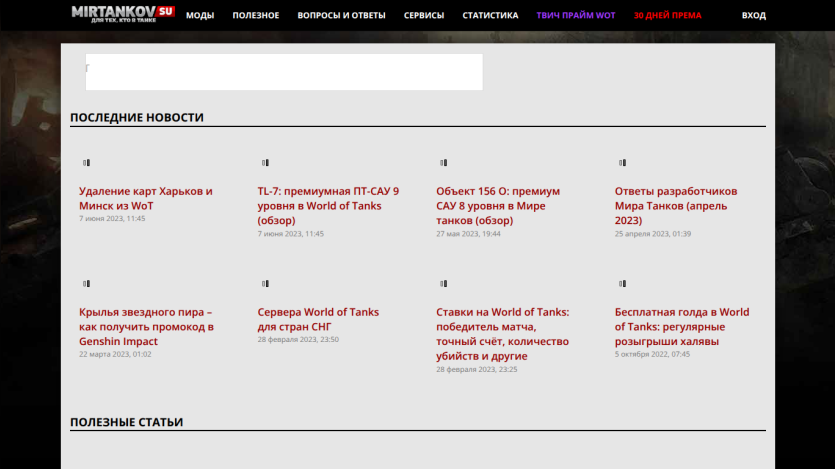Open Крылья звездного пира Genshin article

(x=146, y=326)
